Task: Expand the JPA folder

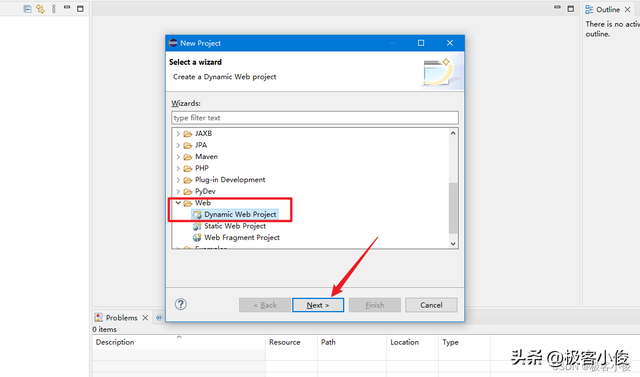Action: pos(178,145)
